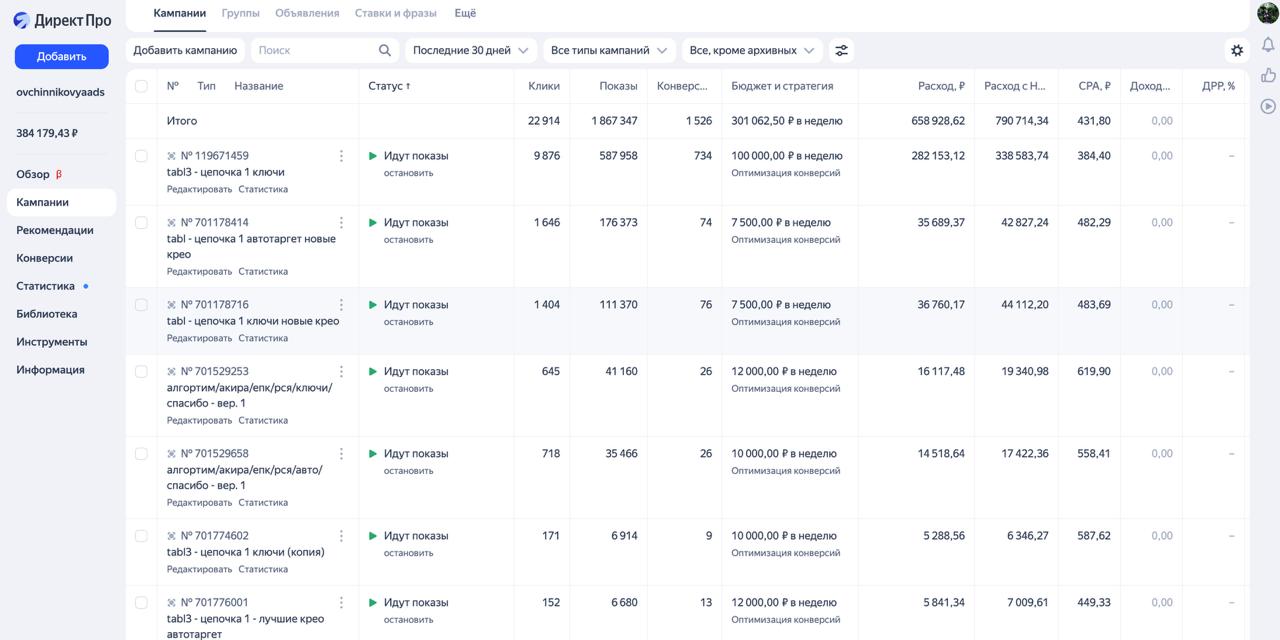Click the thumbs-up feedback icon
This screenshot has width=1280, height=640.
click(x=1268, y=75)
